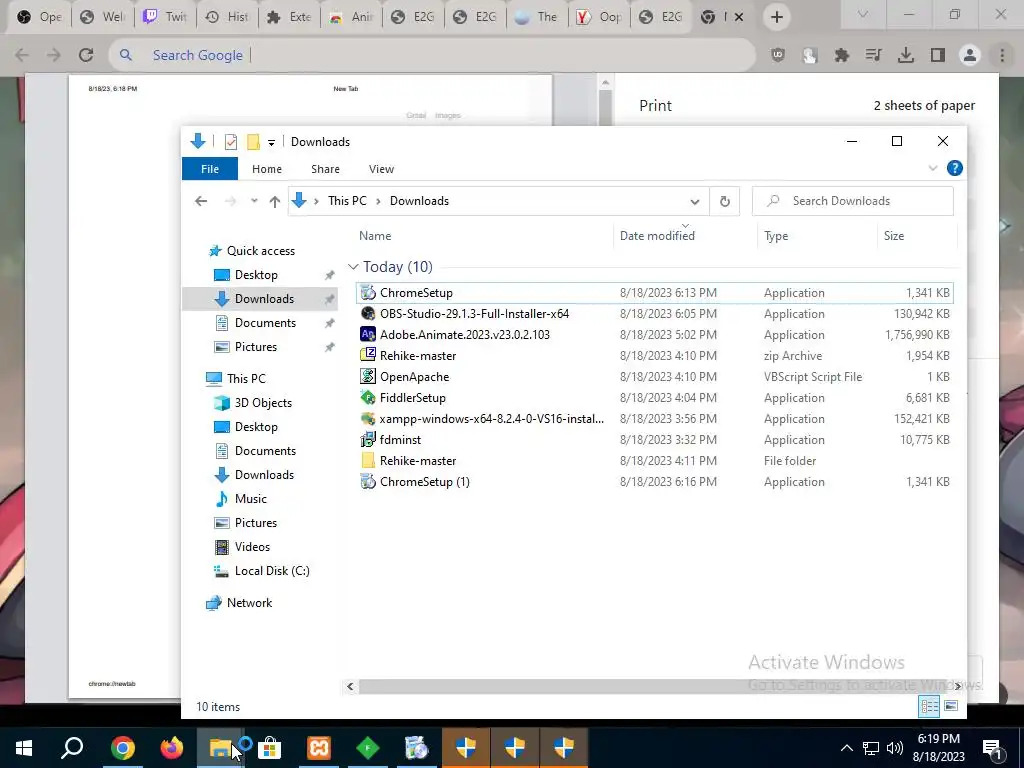This screenshot has width=1024, height=768.
Task: Select fdminst application icon
Action: (x=368, y=440)
